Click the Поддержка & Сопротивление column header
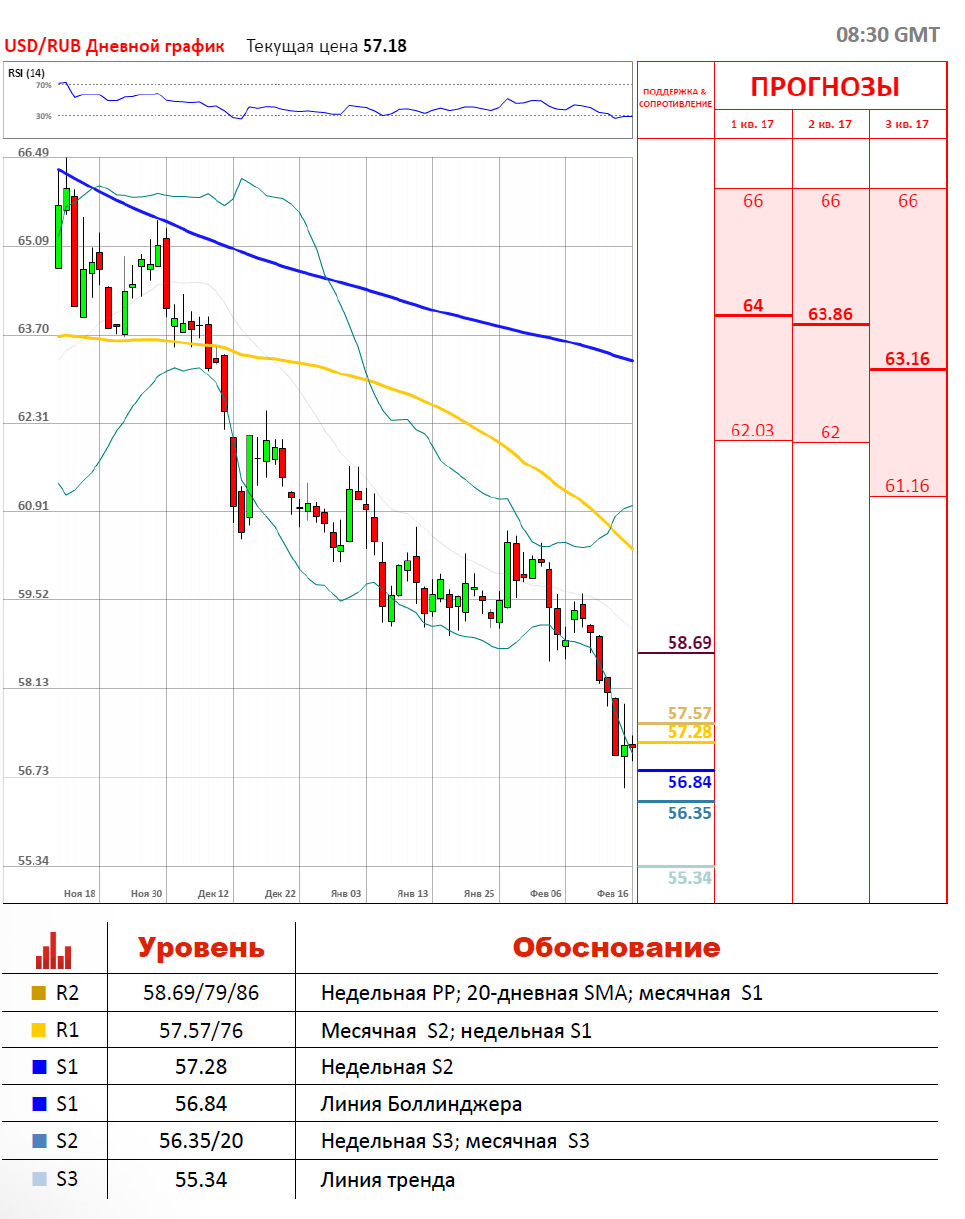This screenshot has width=965, height=1219. [x=676, y=98]
